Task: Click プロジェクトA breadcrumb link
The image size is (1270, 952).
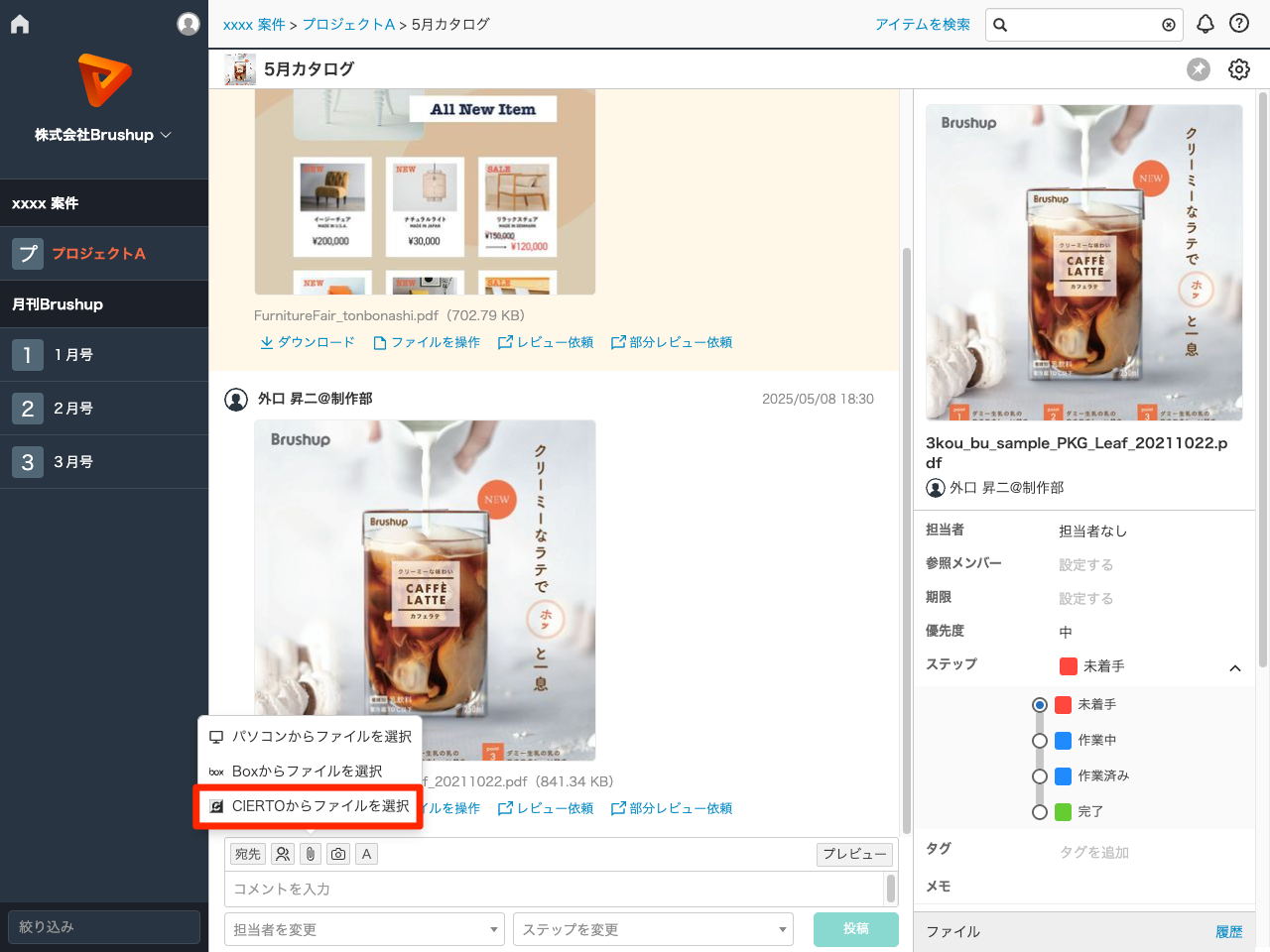Action: pyautogui.click(x=348, y=25)
